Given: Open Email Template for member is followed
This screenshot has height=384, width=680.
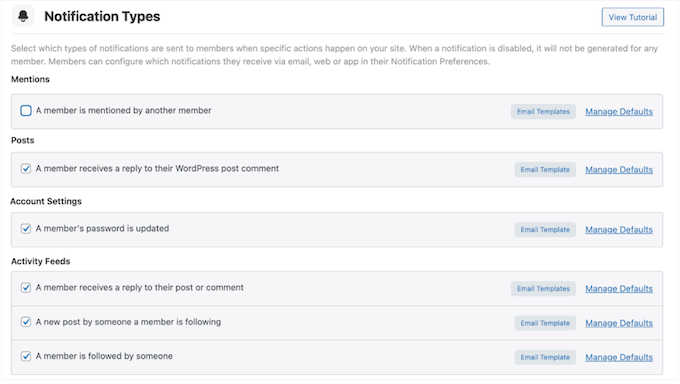Looking at the screenshot, I should (x=545, y=357).
